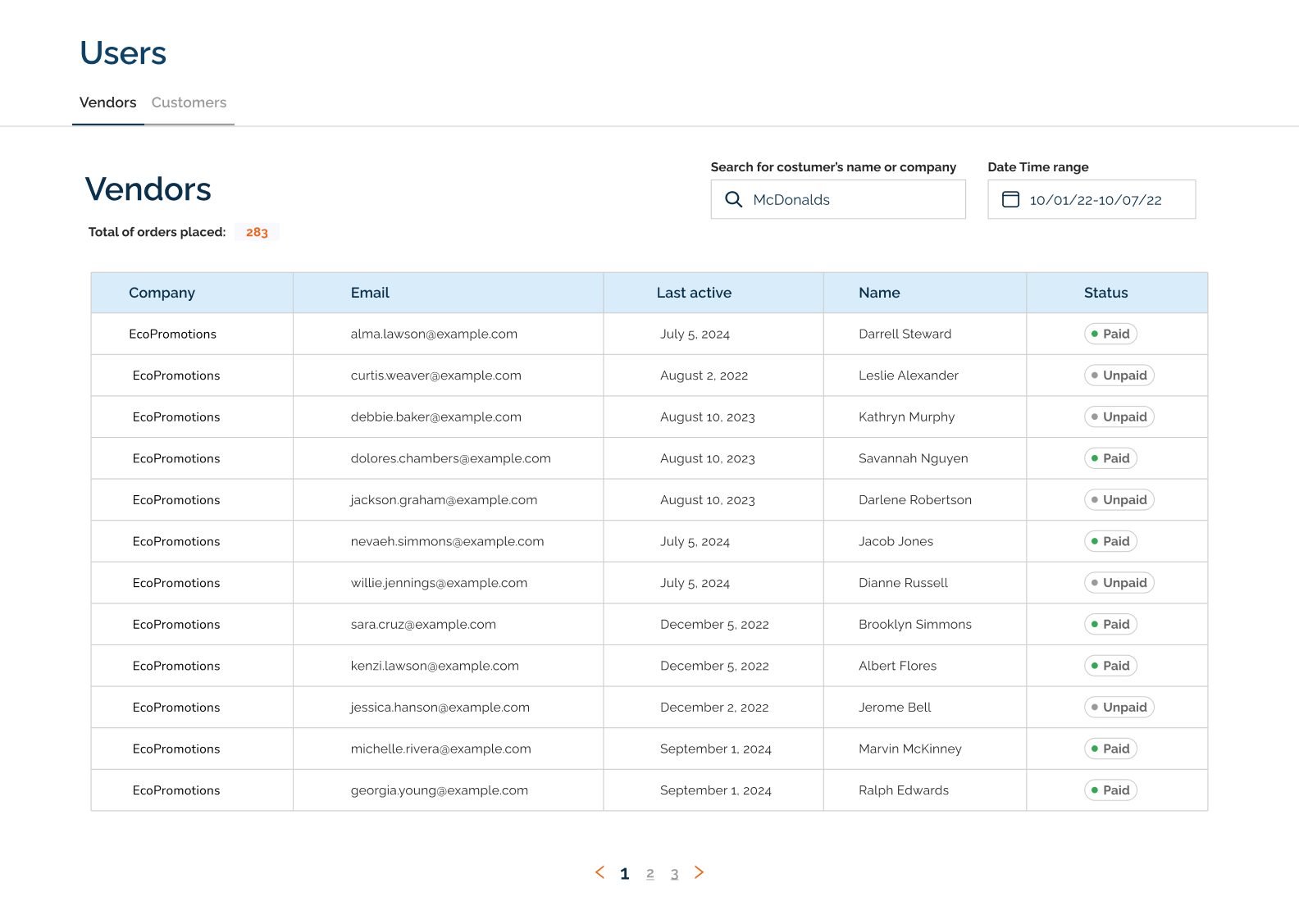Click Unpaid badge for Jerome Bell
This screenshot has height=924, width=1299.
pos(1119,708)
